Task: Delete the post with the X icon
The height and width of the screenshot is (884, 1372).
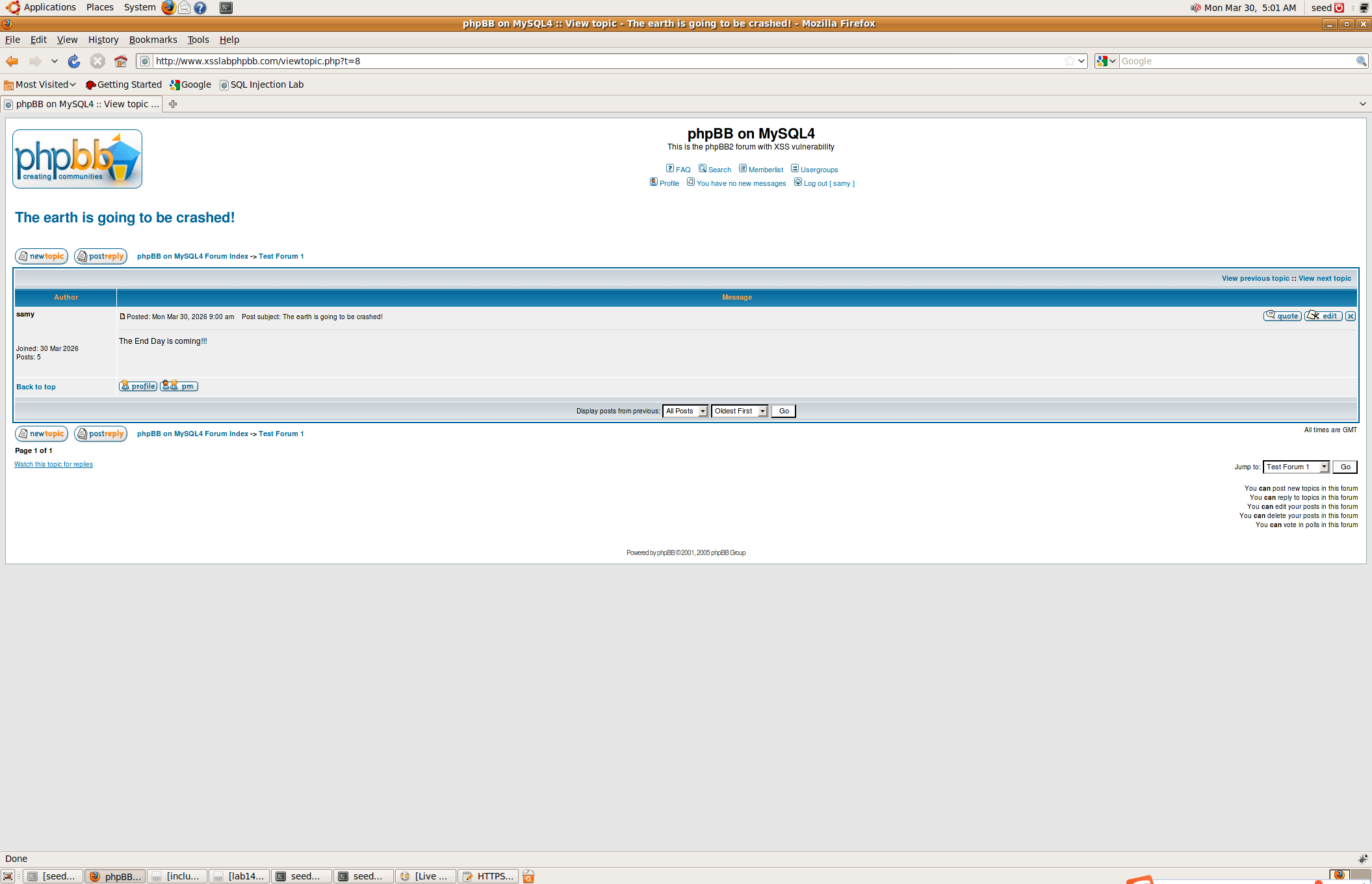Action: pos(1351,316)
